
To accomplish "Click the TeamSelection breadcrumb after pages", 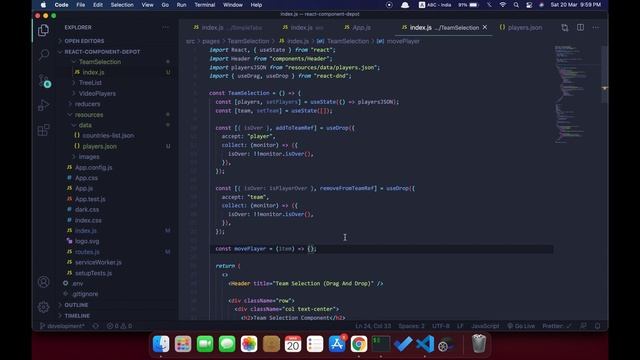I will (x=248, y=41).
